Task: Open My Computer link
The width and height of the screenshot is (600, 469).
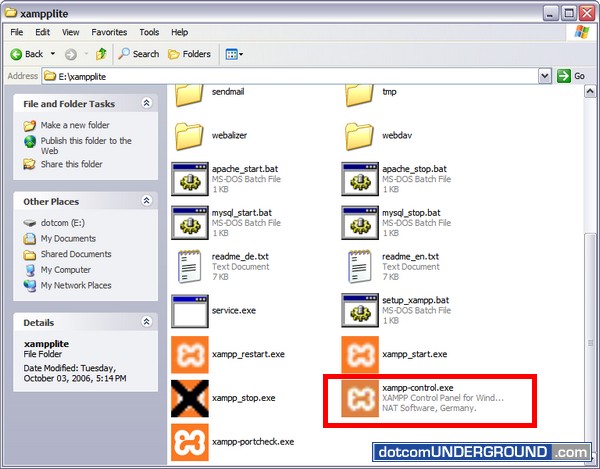Action: tap(65, 270)
